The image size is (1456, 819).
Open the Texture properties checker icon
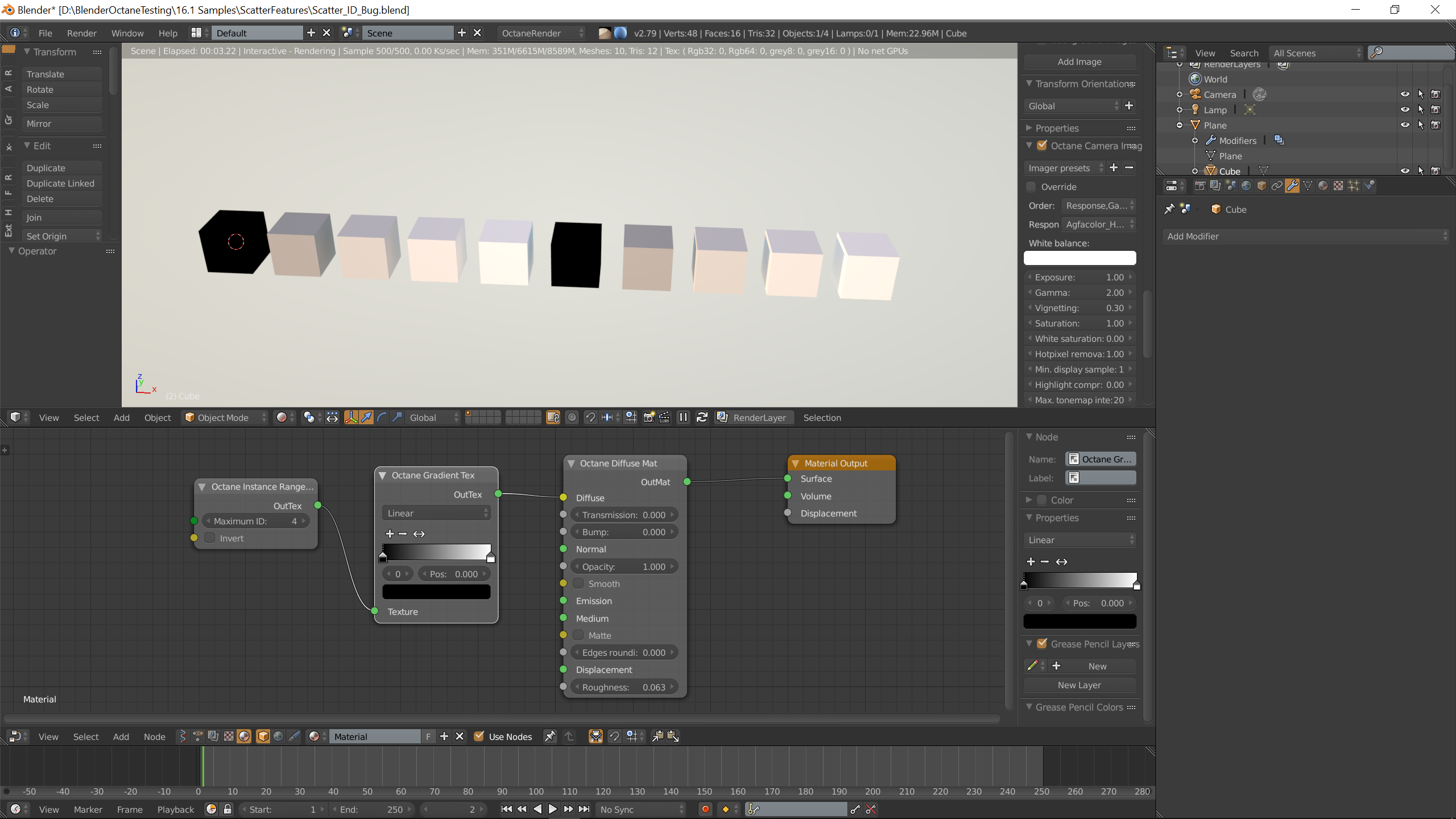1338,185
